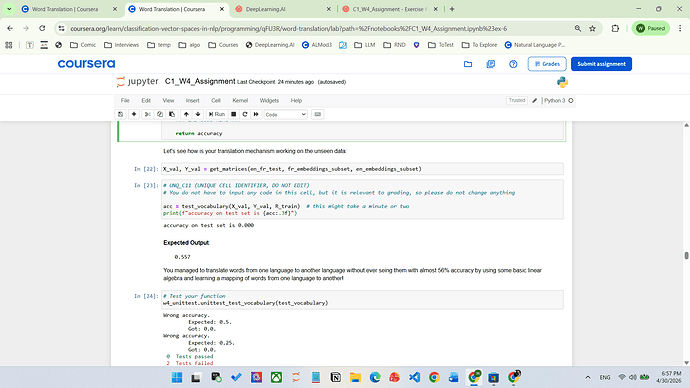
Task: Copy the selected cells
Action: click(x=160, y=114)
